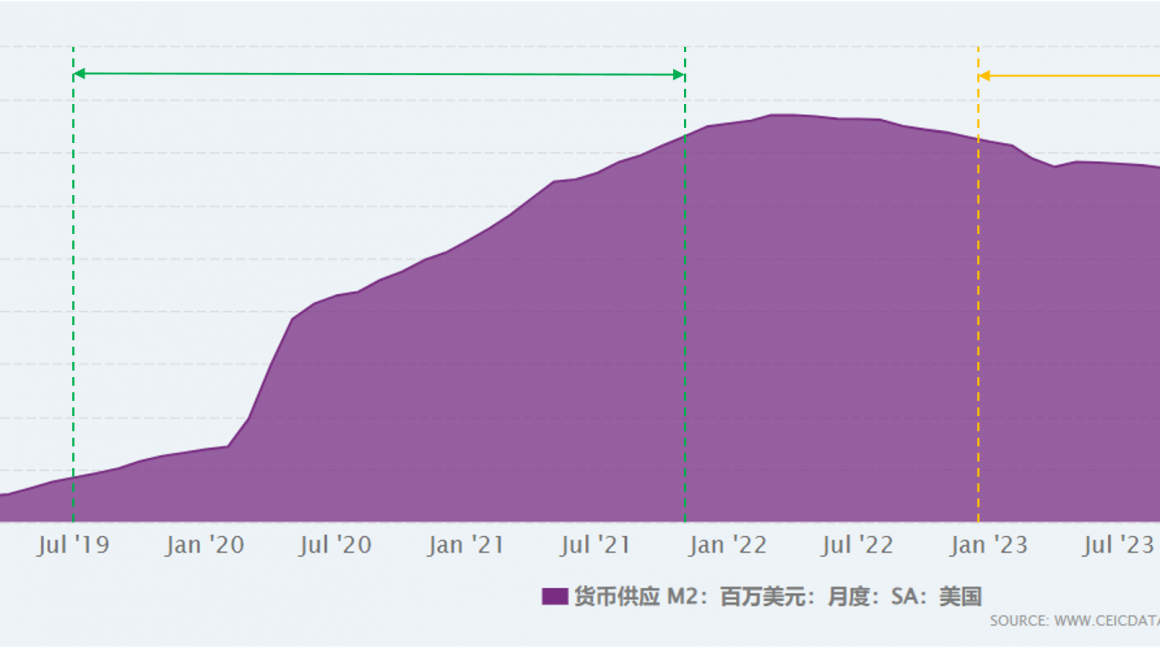1160x653 pixels.
Task: Pick the Jan '22 x-axis label
Action: click(728, 545)
